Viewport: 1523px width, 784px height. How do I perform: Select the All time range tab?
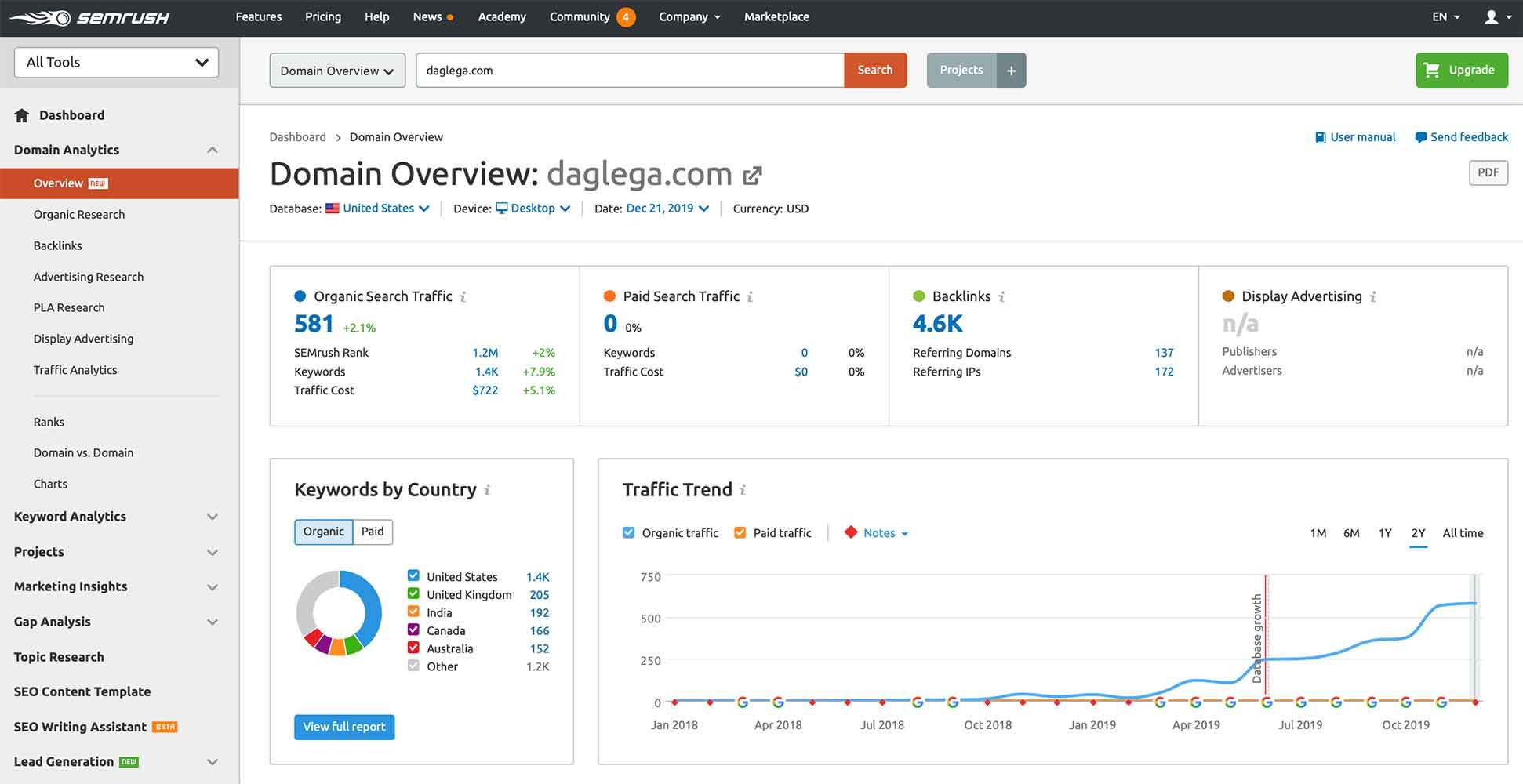pyautogui.click(x=1463, y=533)
